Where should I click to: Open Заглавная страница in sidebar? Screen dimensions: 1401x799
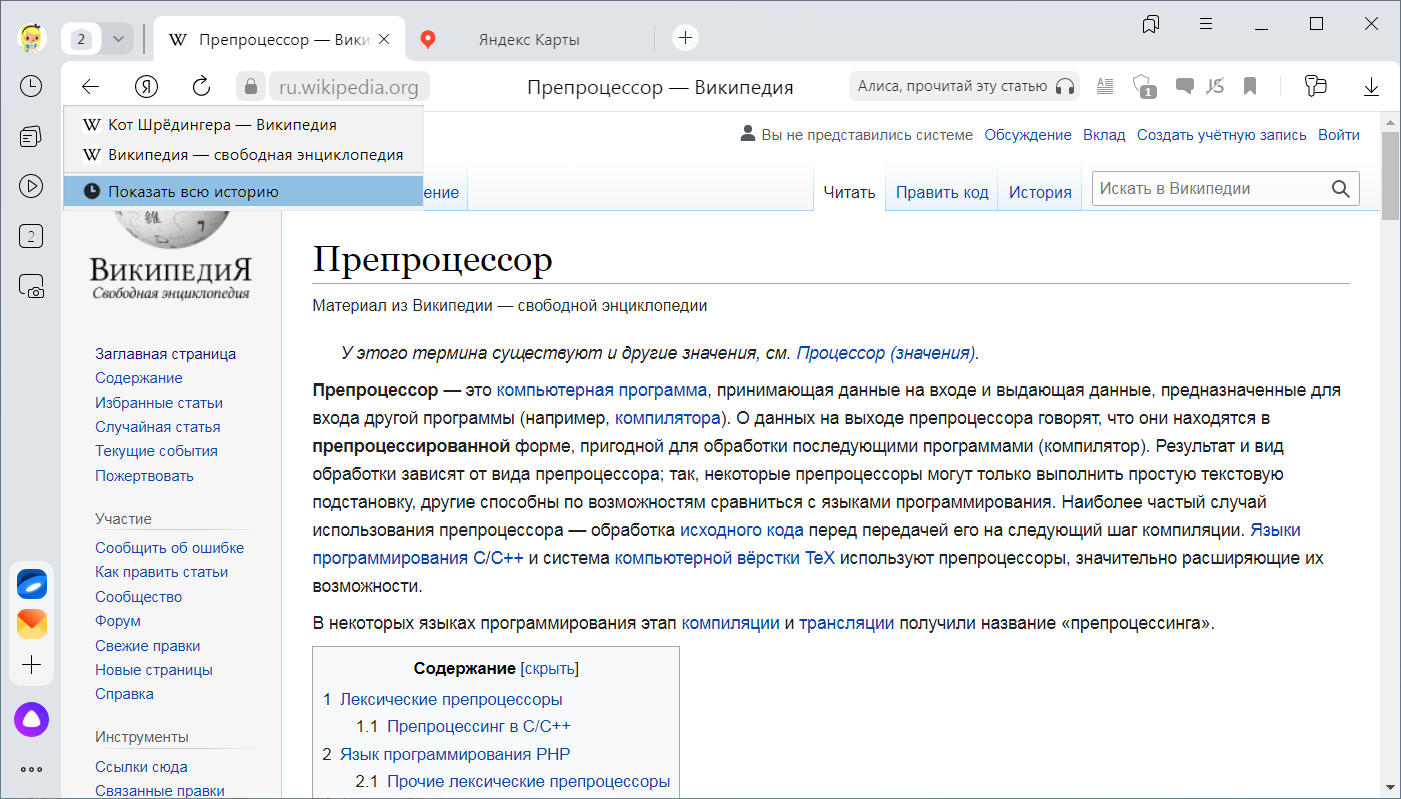pyautogui.click(x=166, y=354)
